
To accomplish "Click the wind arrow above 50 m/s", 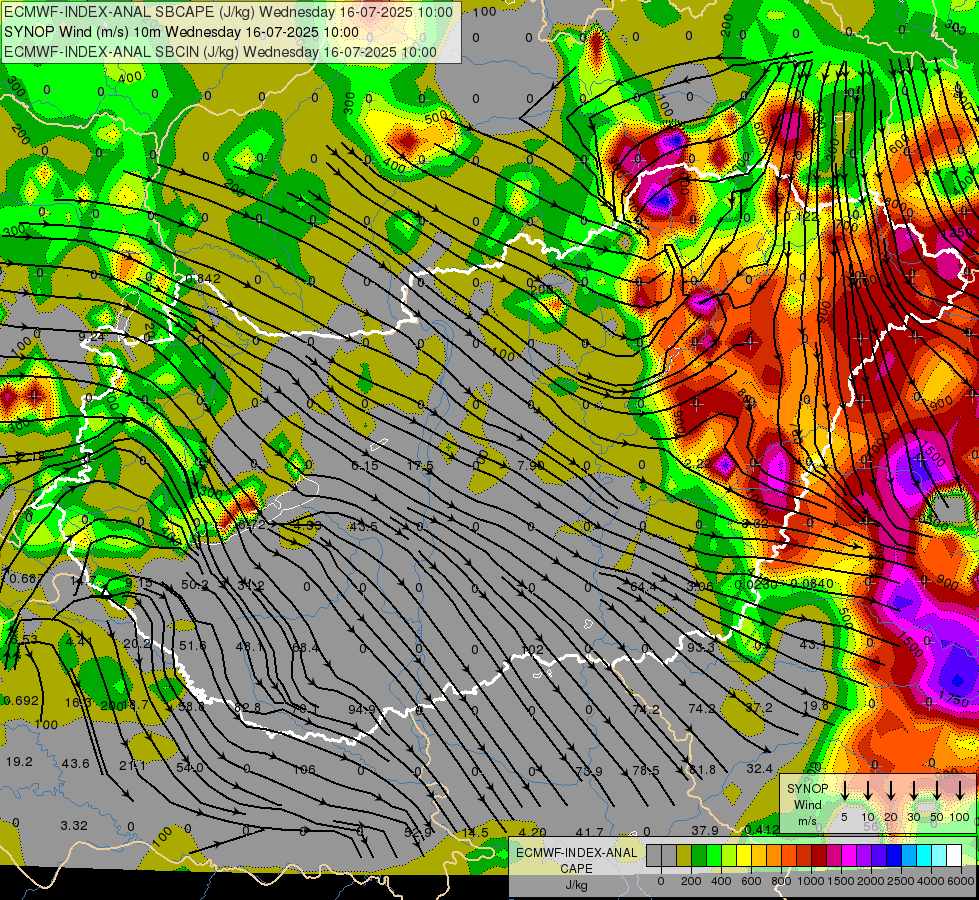I will [937, 790].
